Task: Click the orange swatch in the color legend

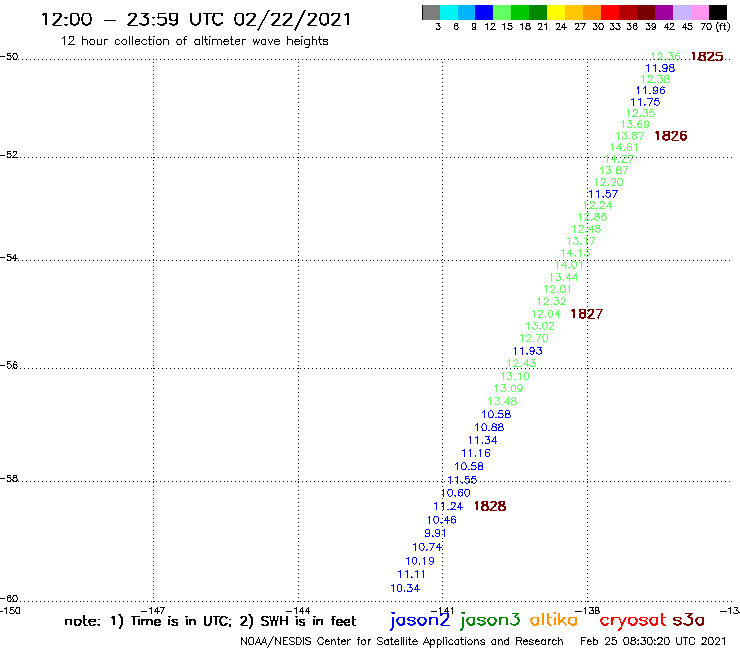Action: click(x=592, y=12)
